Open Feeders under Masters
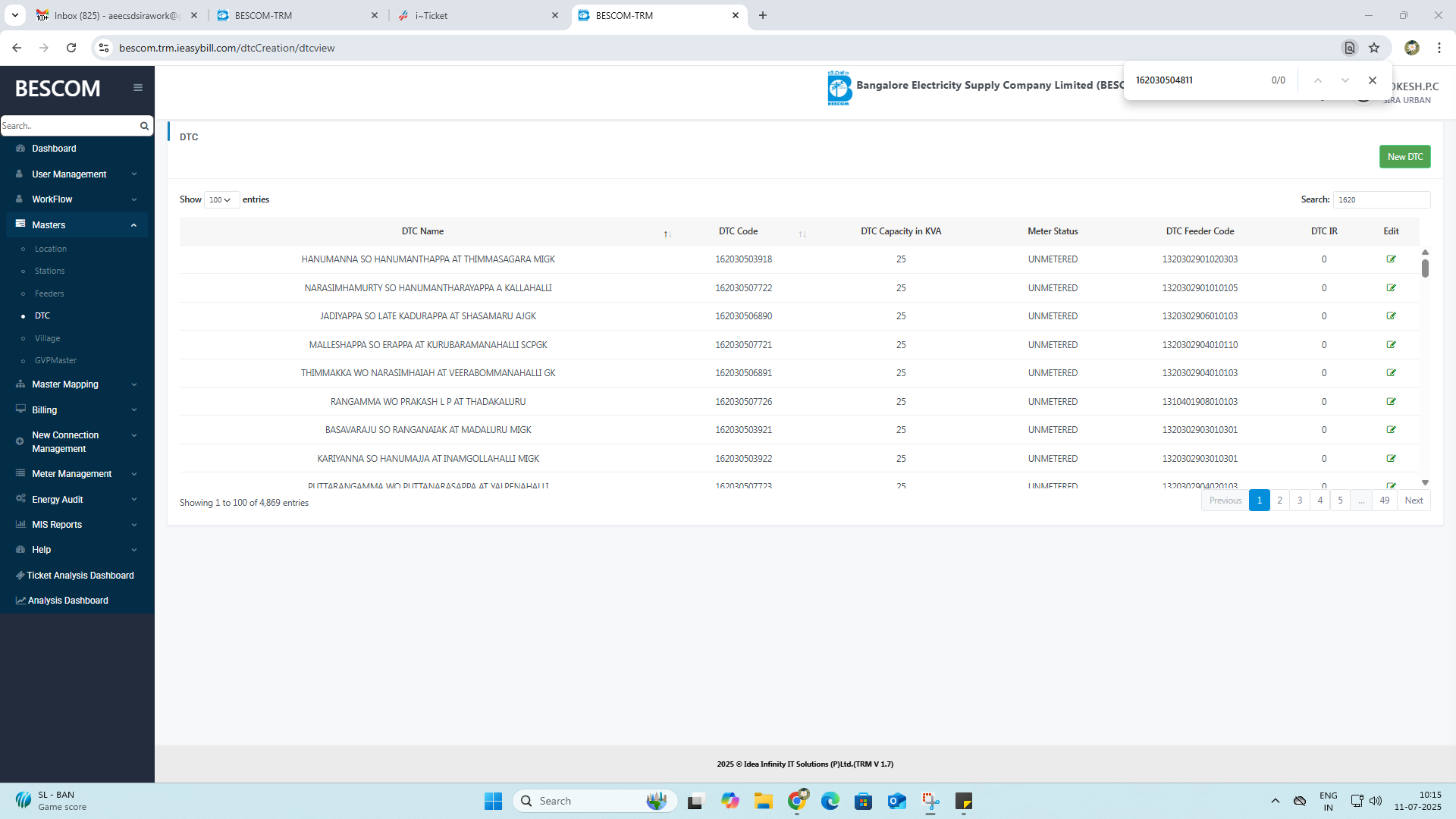Image resolution: width=1456 pixels, height=819 pixels. click(49, 293)
